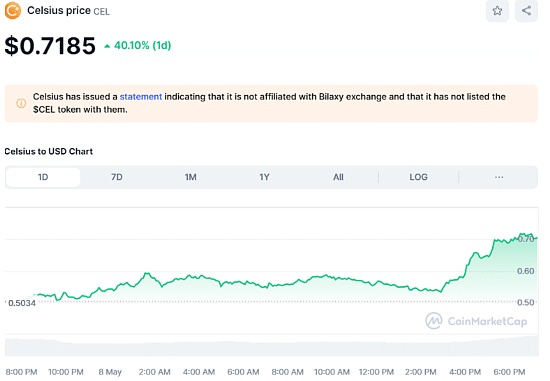Click the 6:00 PM time axis label

(x=509, y=372)
